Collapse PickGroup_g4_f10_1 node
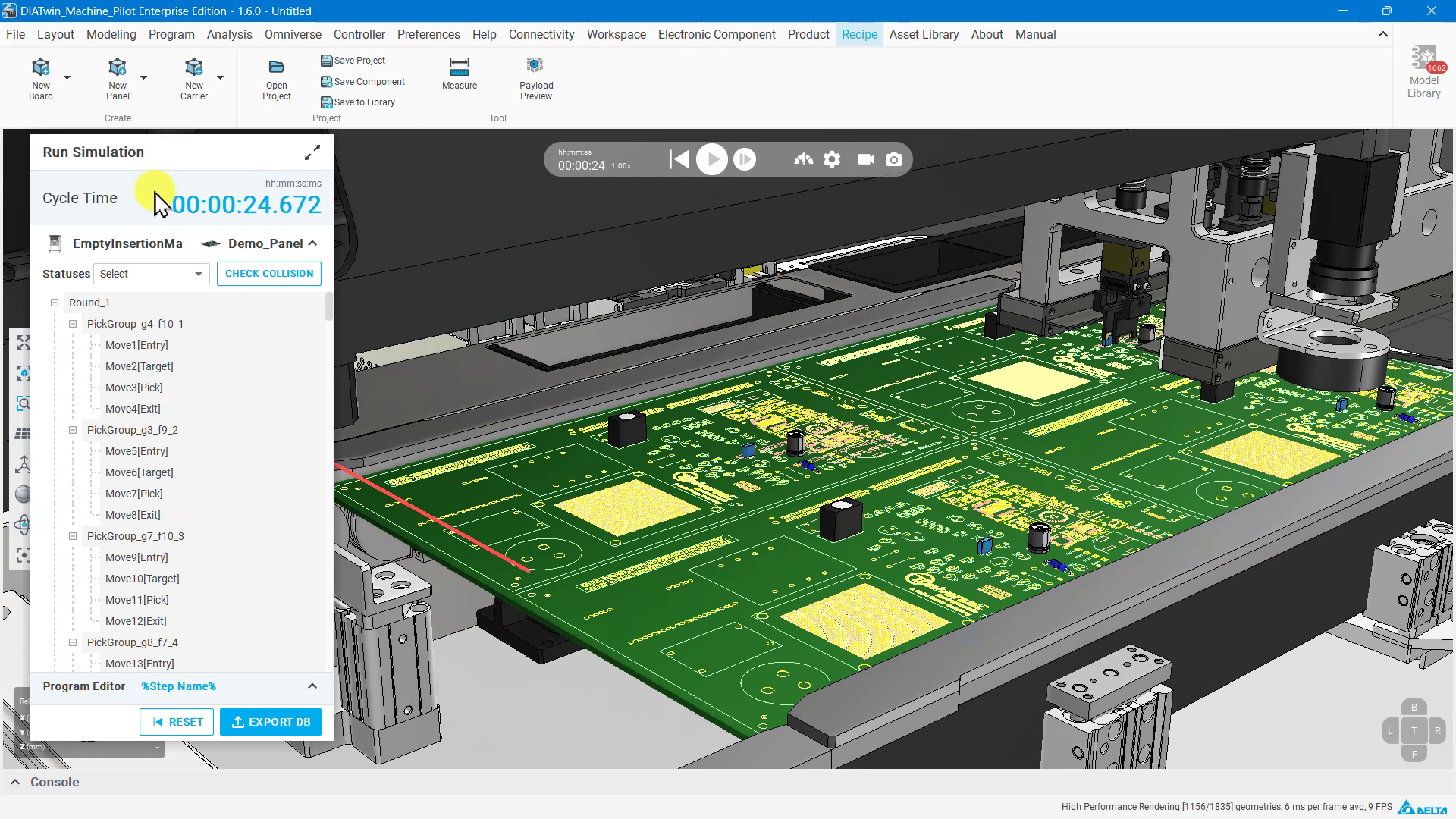The width and height of the screenshot is (1456, 819). pyautogui.click(x=73, y=324)
